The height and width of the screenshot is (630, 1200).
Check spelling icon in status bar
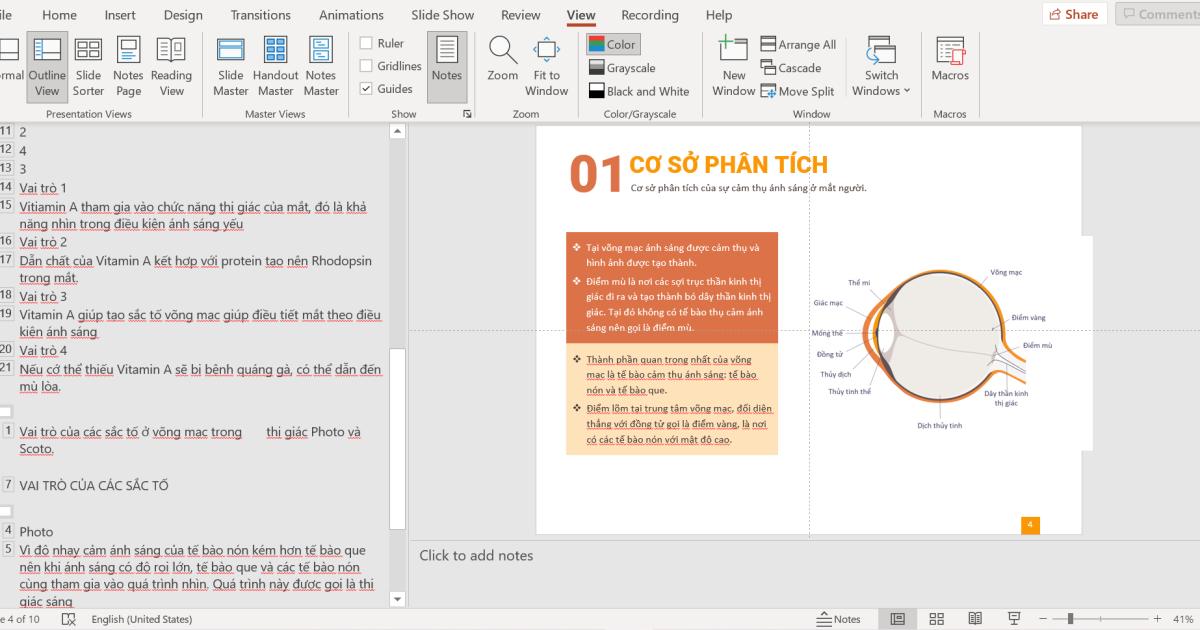tap(68, 619)
